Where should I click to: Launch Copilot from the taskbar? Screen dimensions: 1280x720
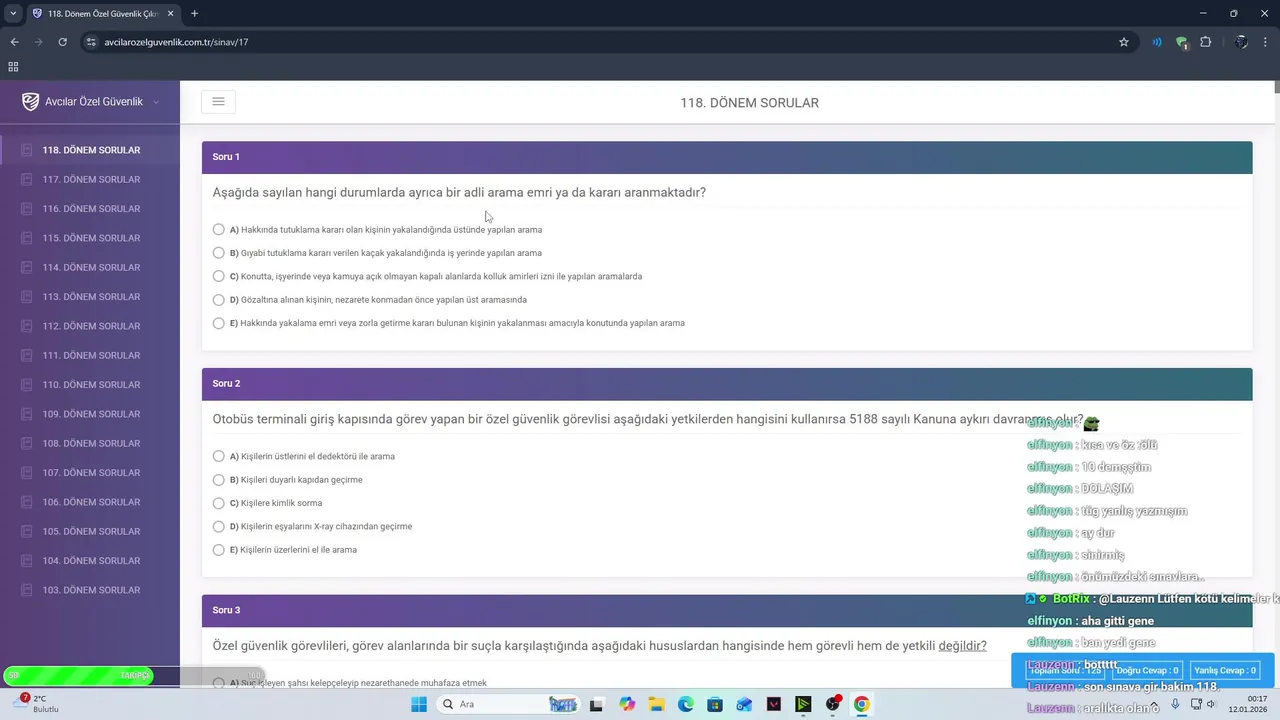coord(627,704)
